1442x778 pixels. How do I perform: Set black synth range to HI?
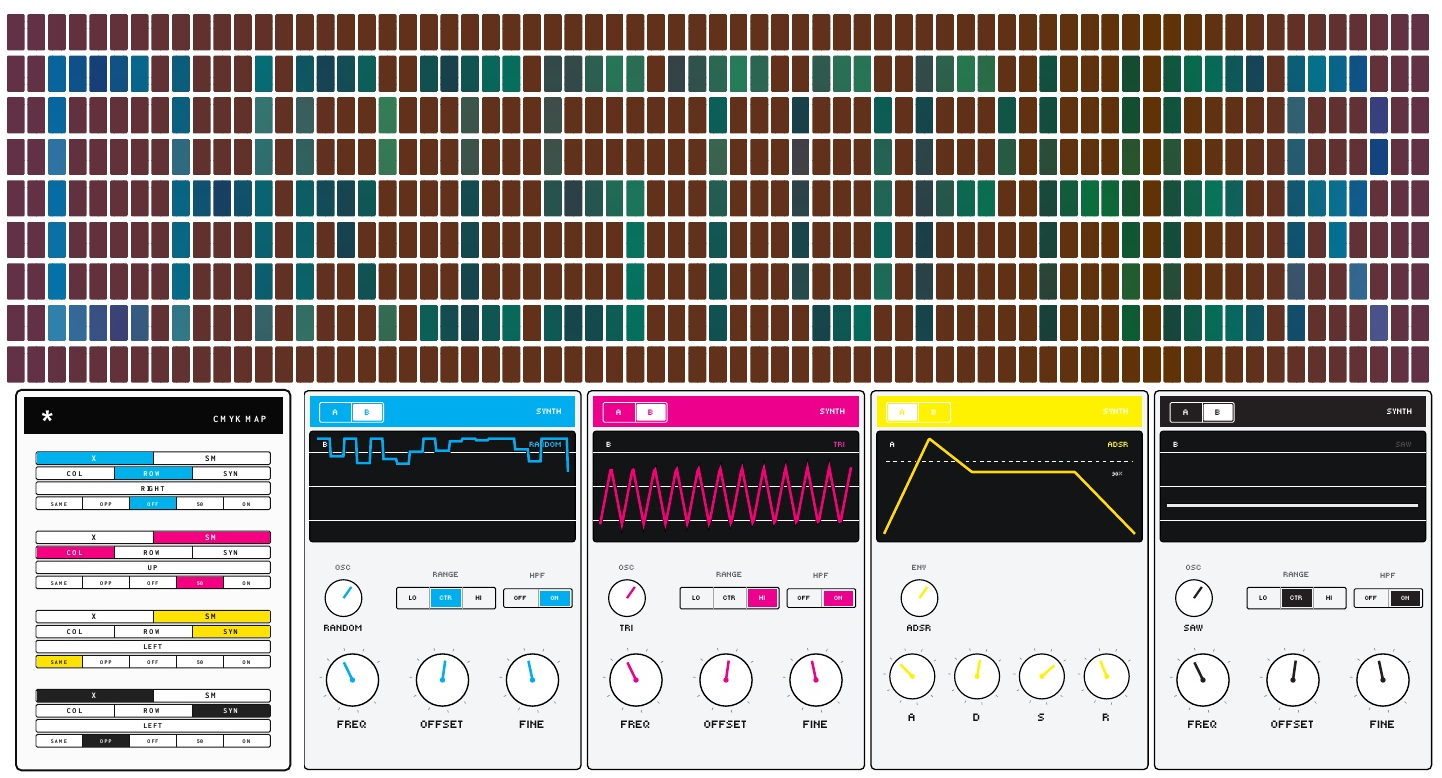point(1329,598)
